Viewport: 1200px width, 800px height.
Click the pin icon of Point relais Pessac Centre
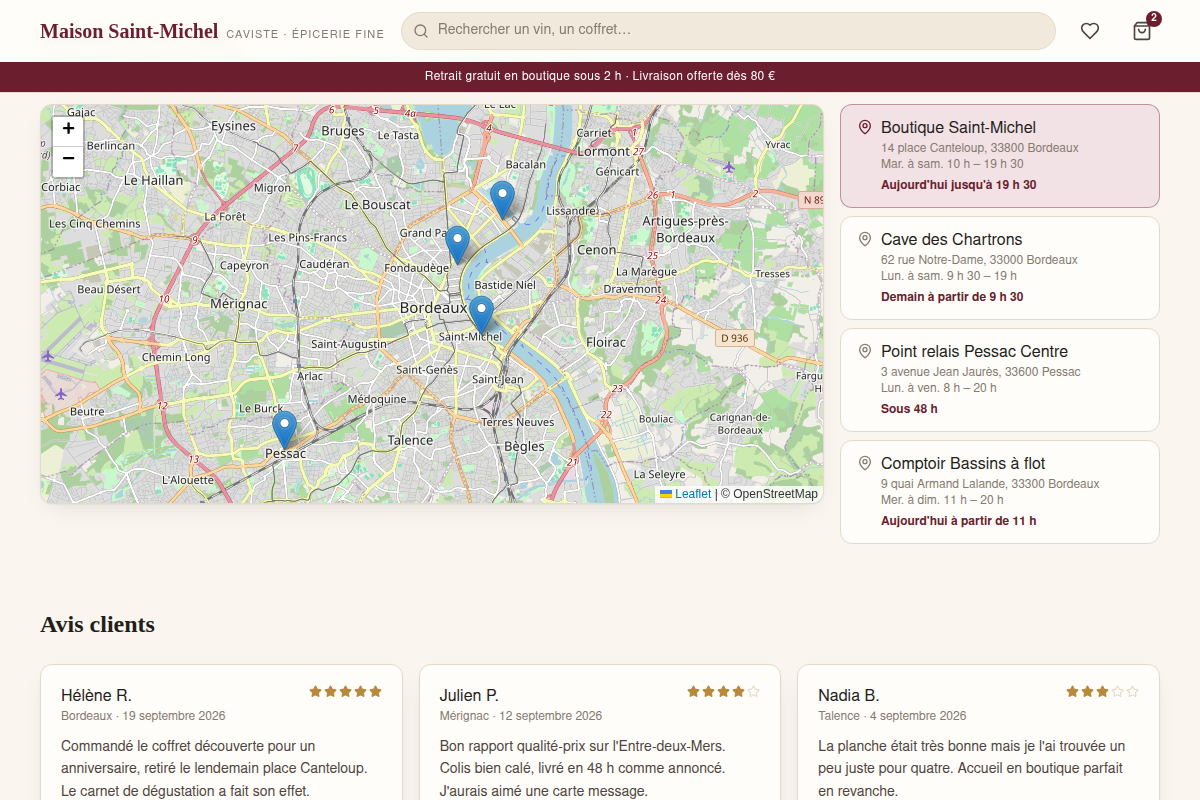(x=865, y=351)
